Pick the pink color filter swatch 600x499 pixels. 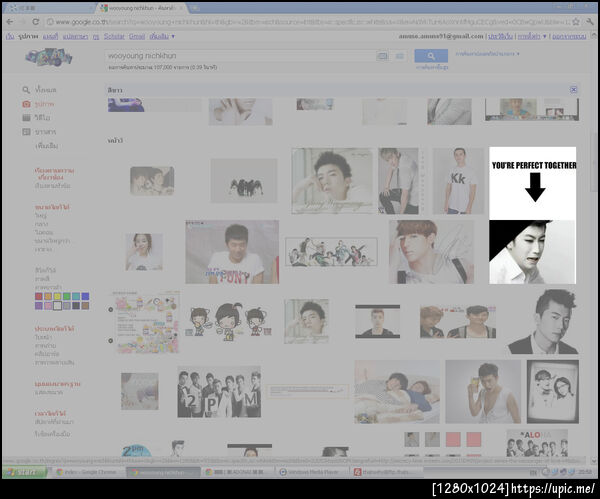coord(48,306)
